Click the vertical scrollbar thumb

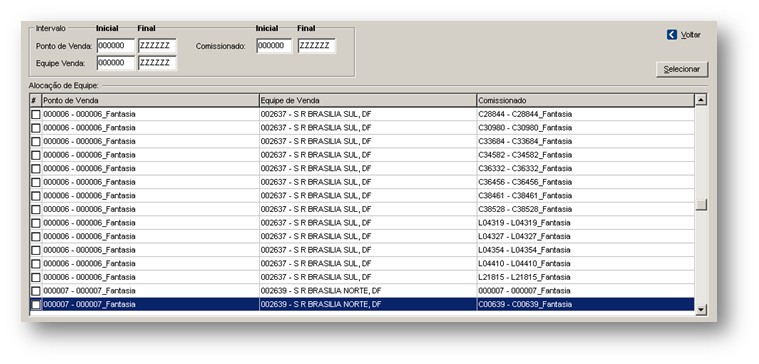click(x=700, y=205)
